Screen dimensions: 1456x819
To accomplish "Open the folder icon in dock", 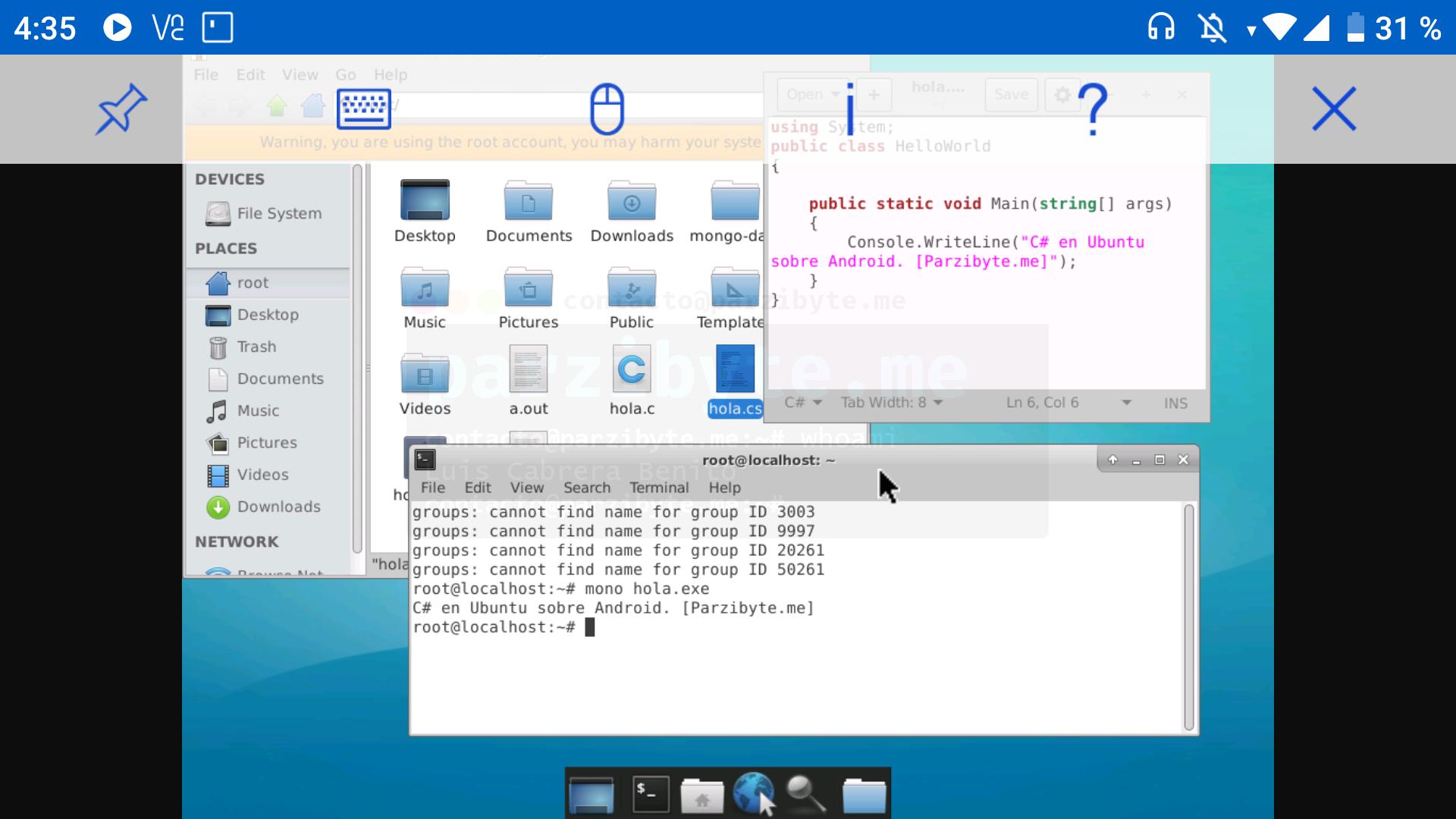I will [x=864, y=795].
